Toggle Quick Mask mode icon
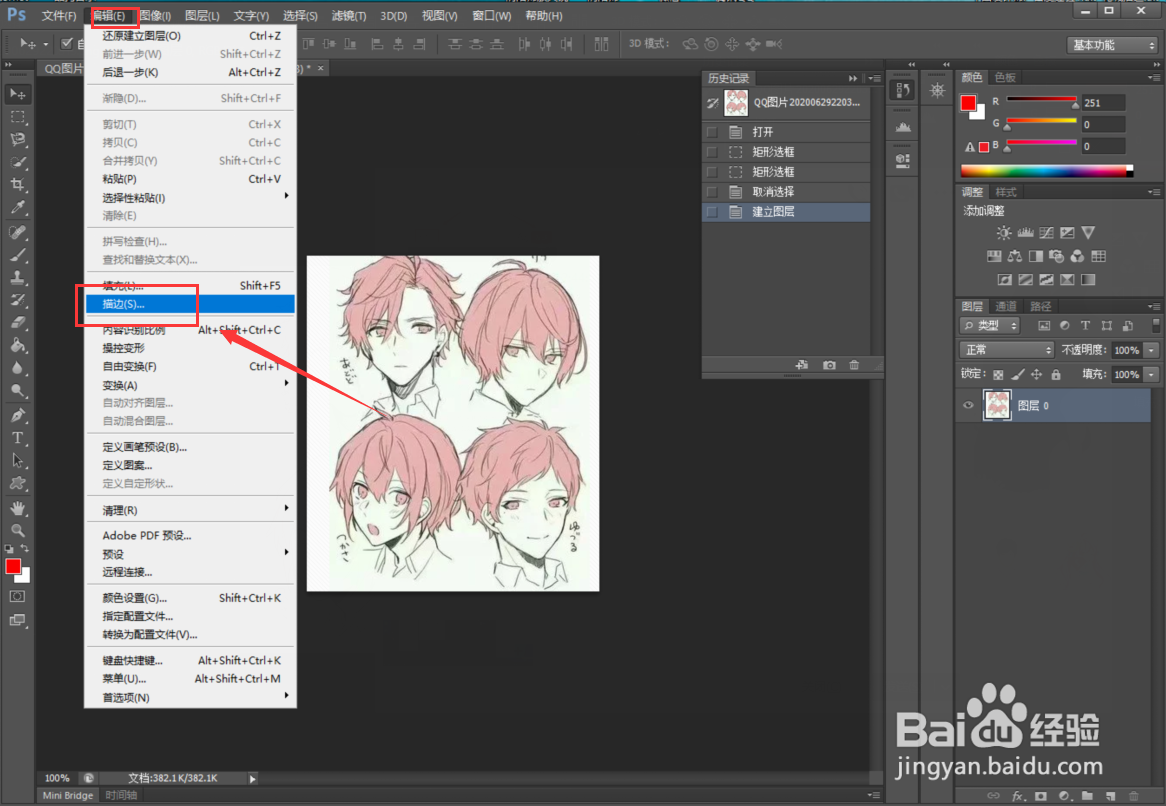 point(17,596)
